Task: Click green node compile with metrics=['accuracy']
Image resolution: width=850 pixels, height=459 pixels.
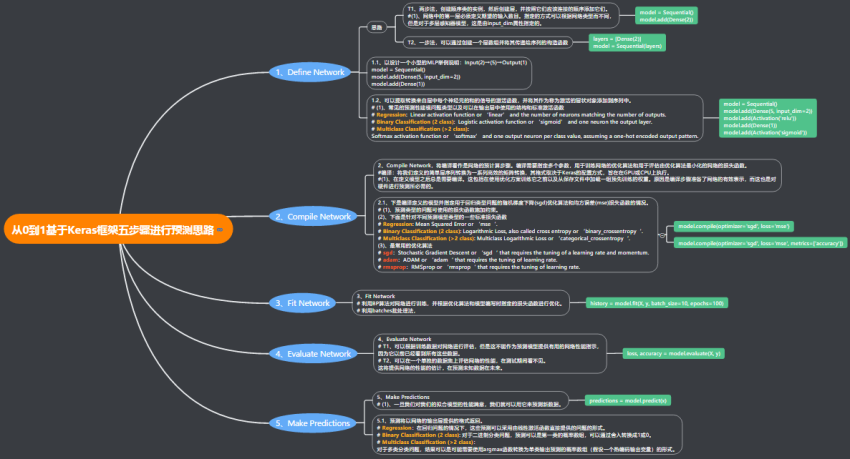Action: [x=760, y=243]
